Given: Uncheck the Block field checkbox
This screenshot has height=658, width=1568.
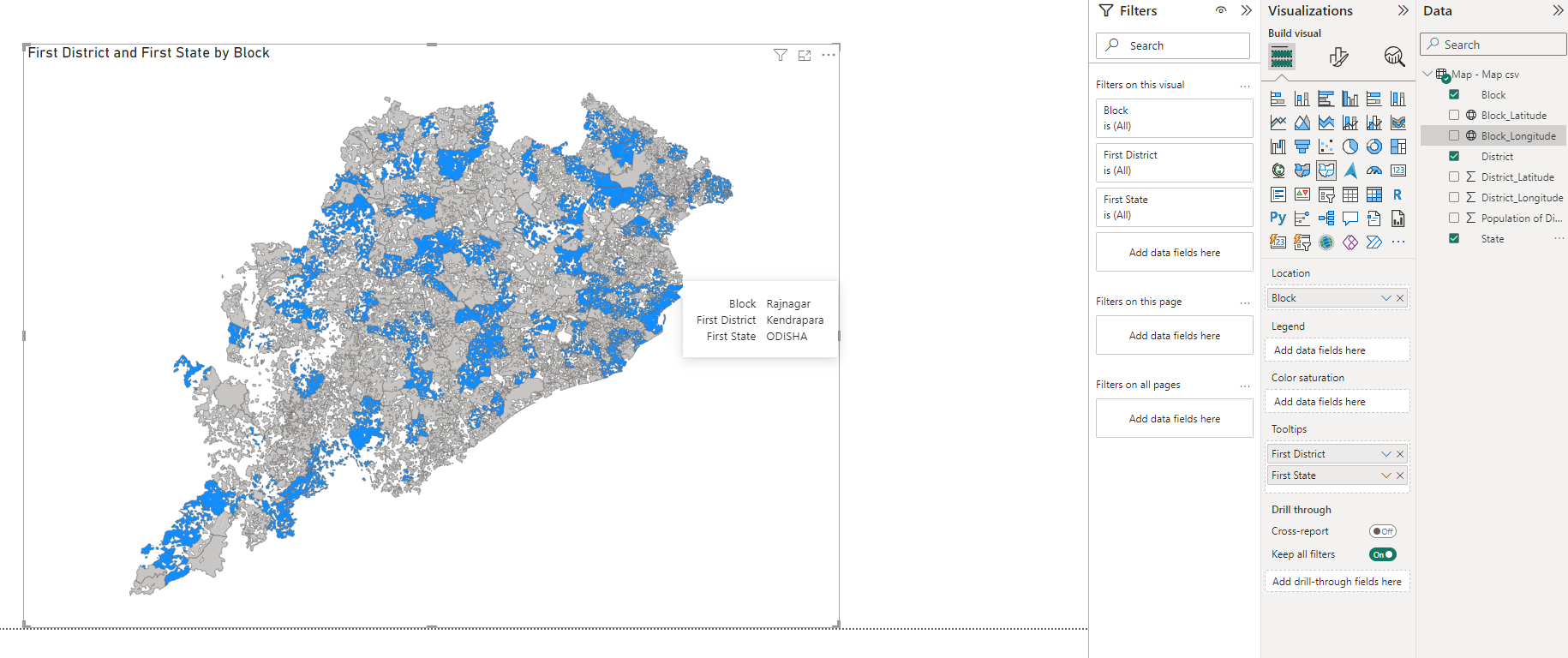Looking at the screenshot, I should (x=1454, y=94).
